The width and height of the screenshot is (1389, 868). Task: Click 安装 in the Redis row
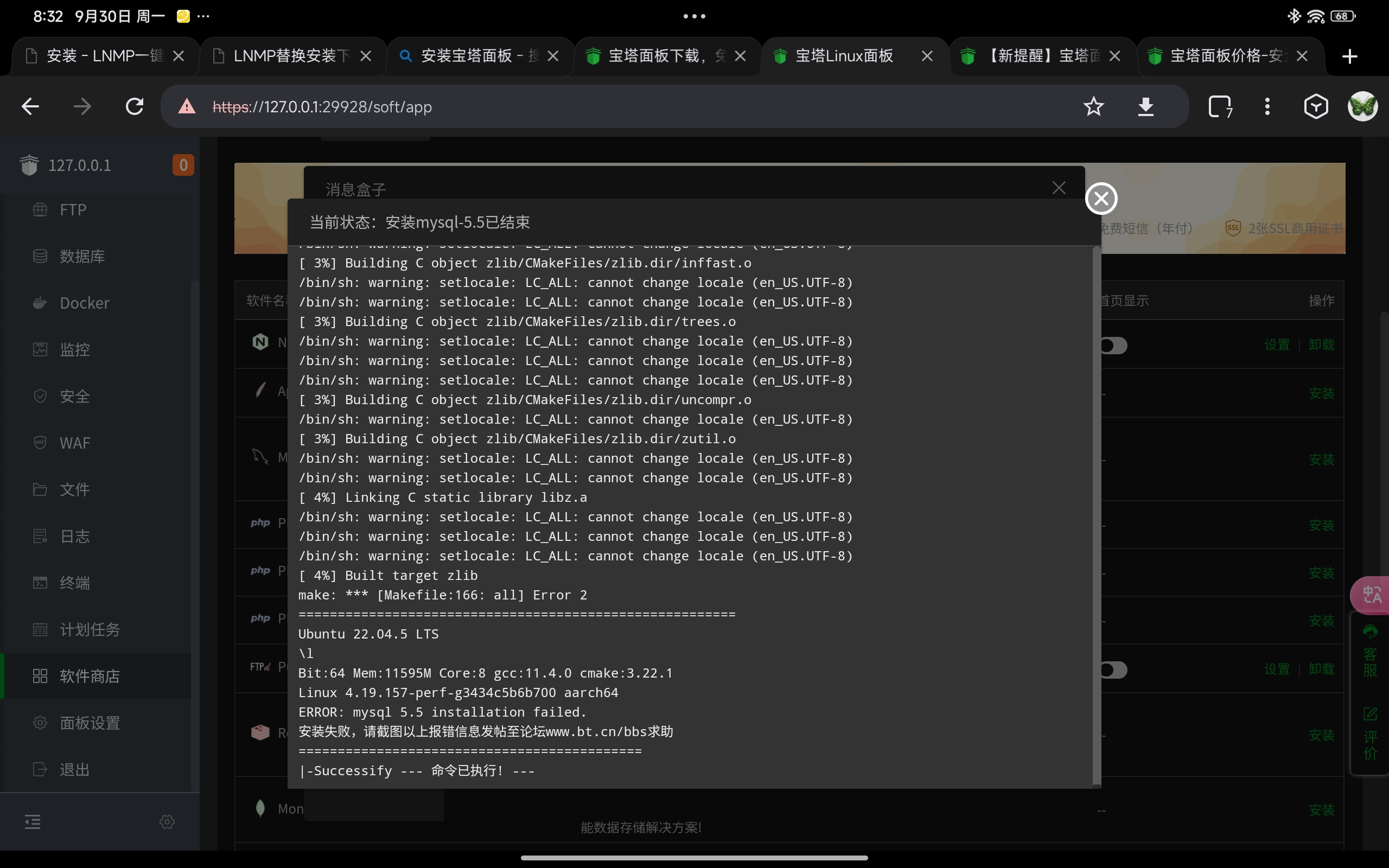(x=1321, y=736)
